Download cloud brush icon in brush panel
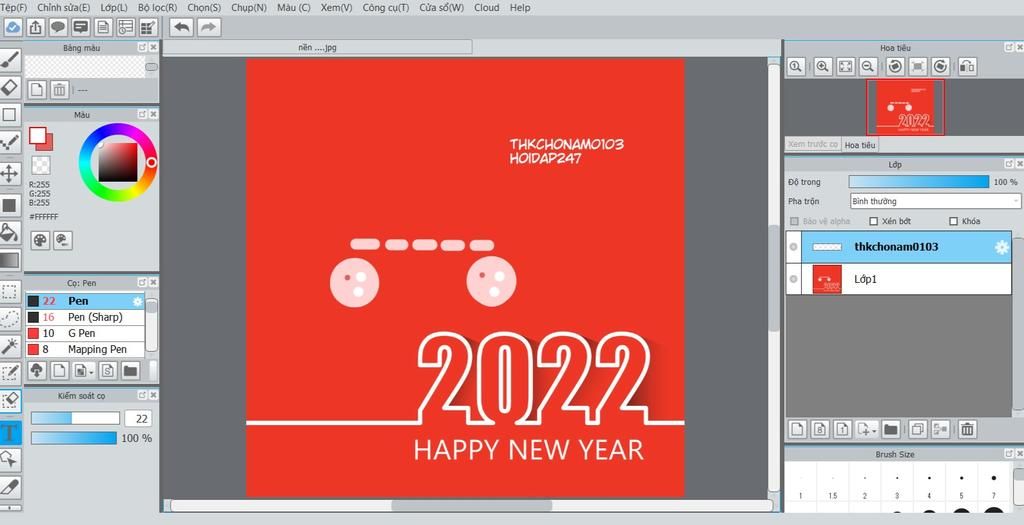The width and height of the screenshot is (1024, 525). [x=37, y=371]
